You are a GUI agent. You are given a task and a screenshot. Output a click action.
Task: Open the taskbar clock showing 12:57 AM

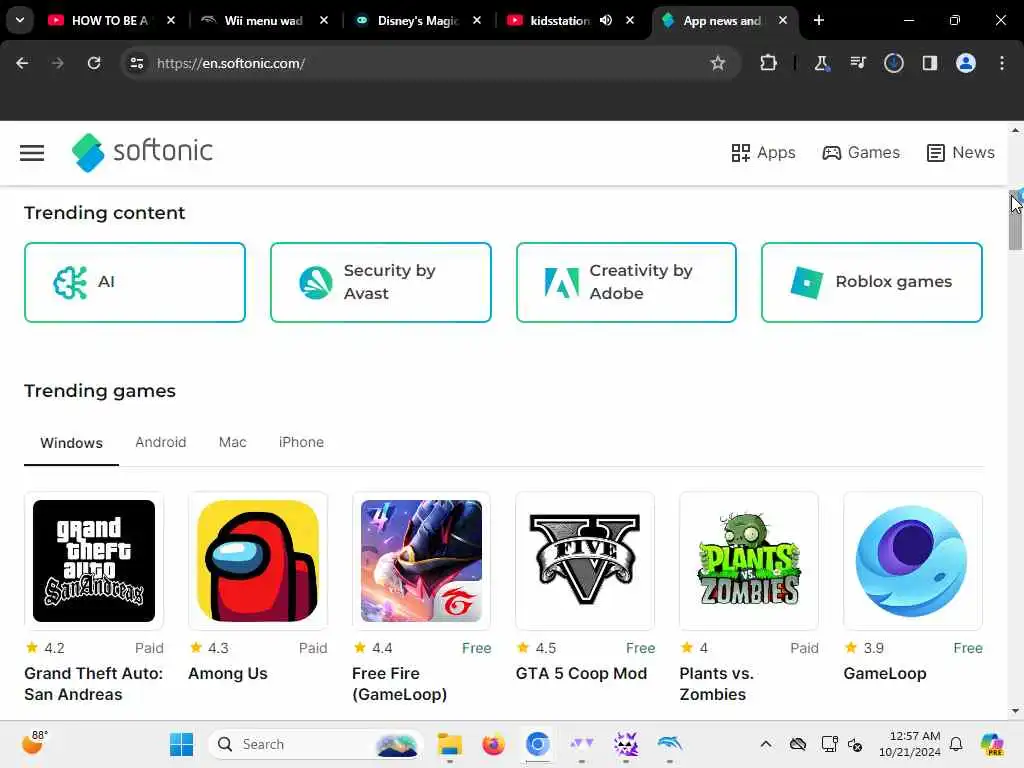pos(910,744)
